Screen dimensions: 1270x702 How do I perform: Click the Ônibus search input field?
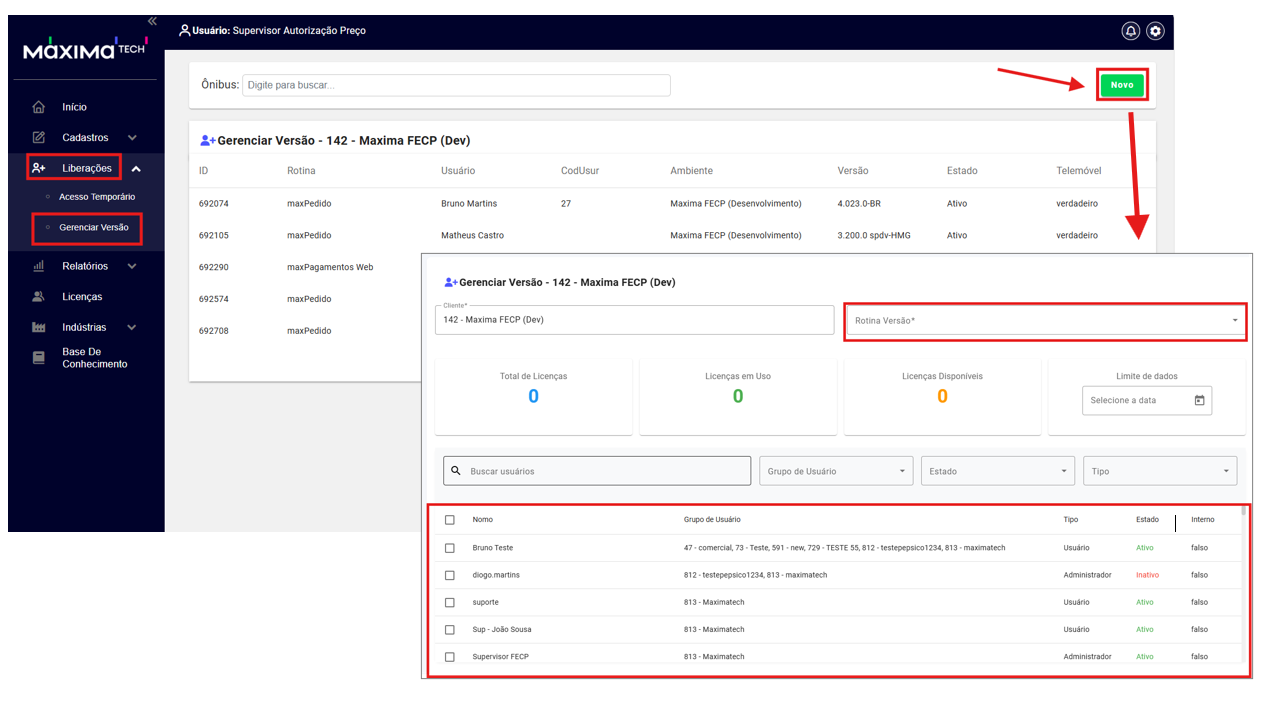pyautogui.click(x=456, y=85)
